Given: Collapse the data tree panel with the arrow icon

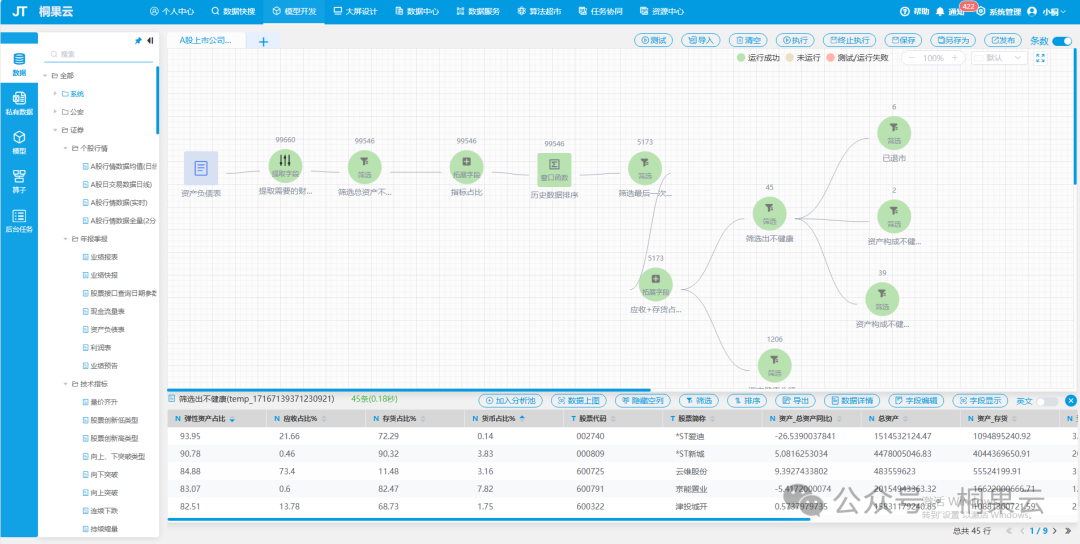Looking at the screenshot, I should (150, 41).
